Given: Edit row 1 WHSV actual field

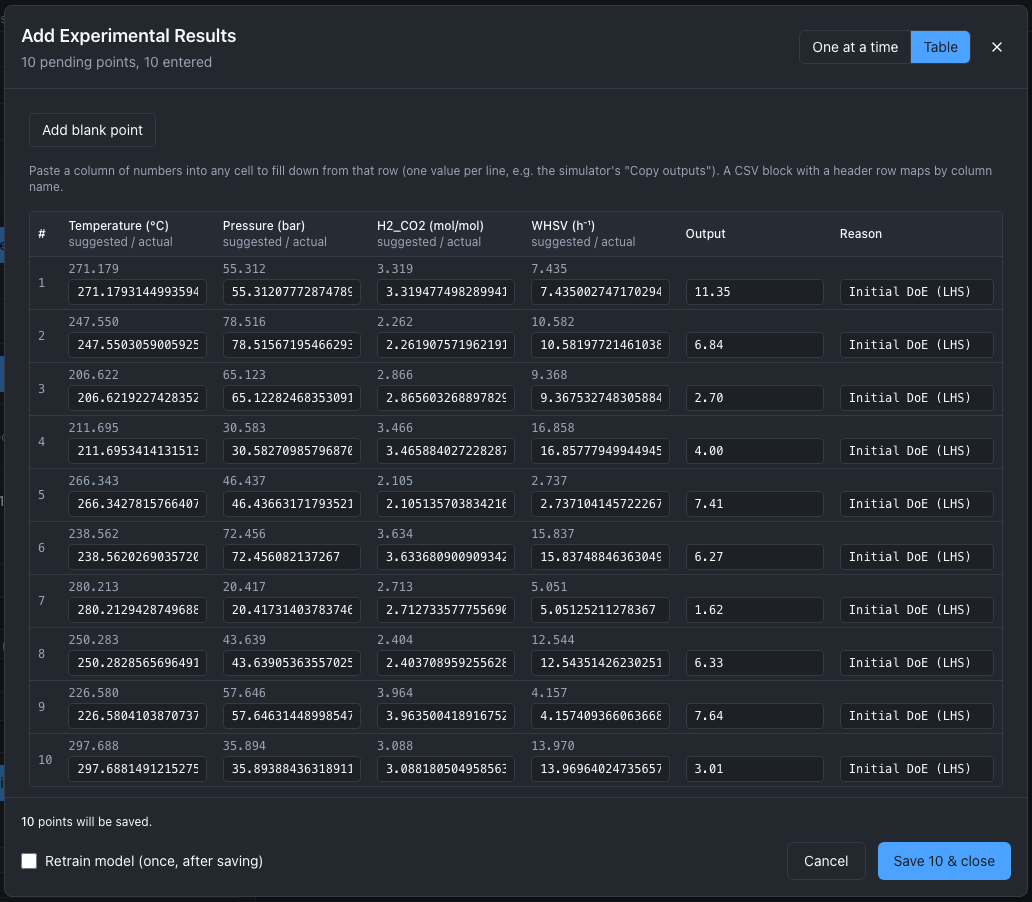Looking at the screenshot, I should pyautogui.click(x=600, y=292).
